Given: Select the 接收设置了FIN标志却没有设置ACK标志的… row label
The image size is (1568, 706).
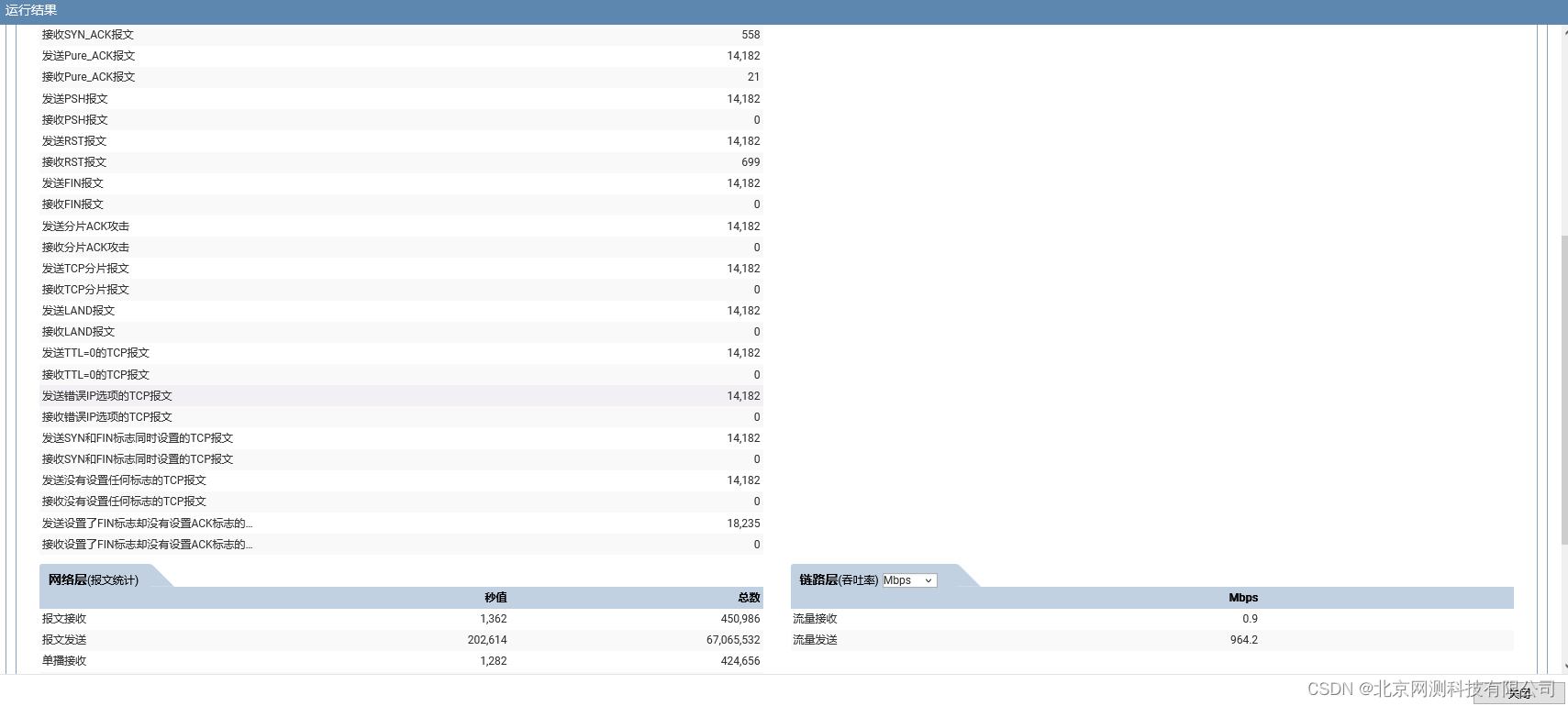Looking at the screenshot, I should 147,545.
